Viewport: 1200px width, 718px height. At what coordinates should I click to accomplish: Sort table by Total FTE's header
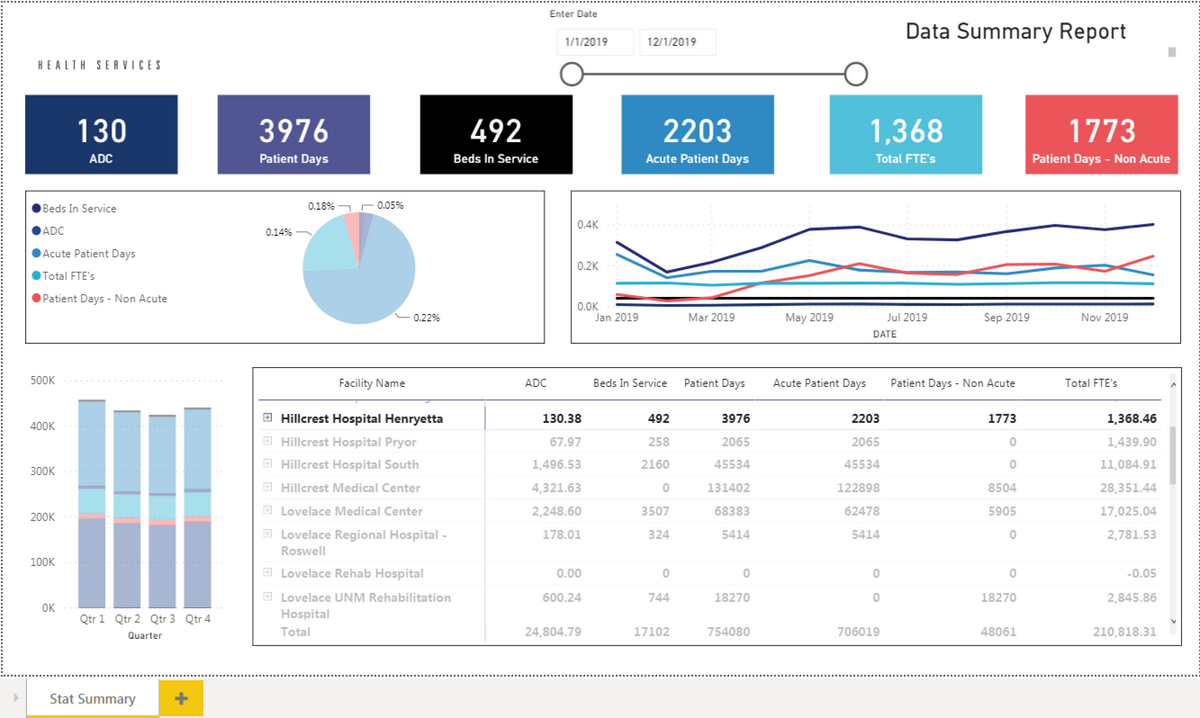coord(1091,383)
